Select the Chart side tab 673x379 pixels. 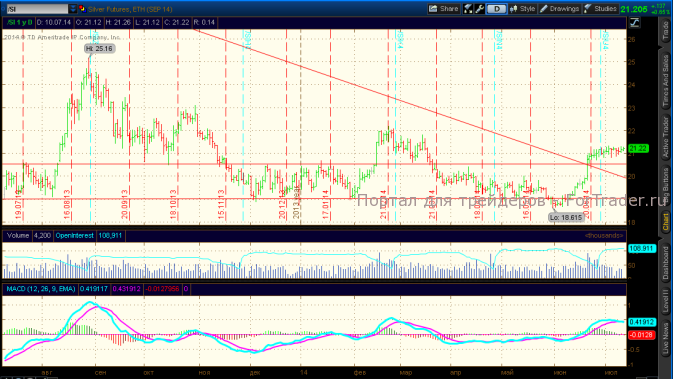click(x=665, y=222)
